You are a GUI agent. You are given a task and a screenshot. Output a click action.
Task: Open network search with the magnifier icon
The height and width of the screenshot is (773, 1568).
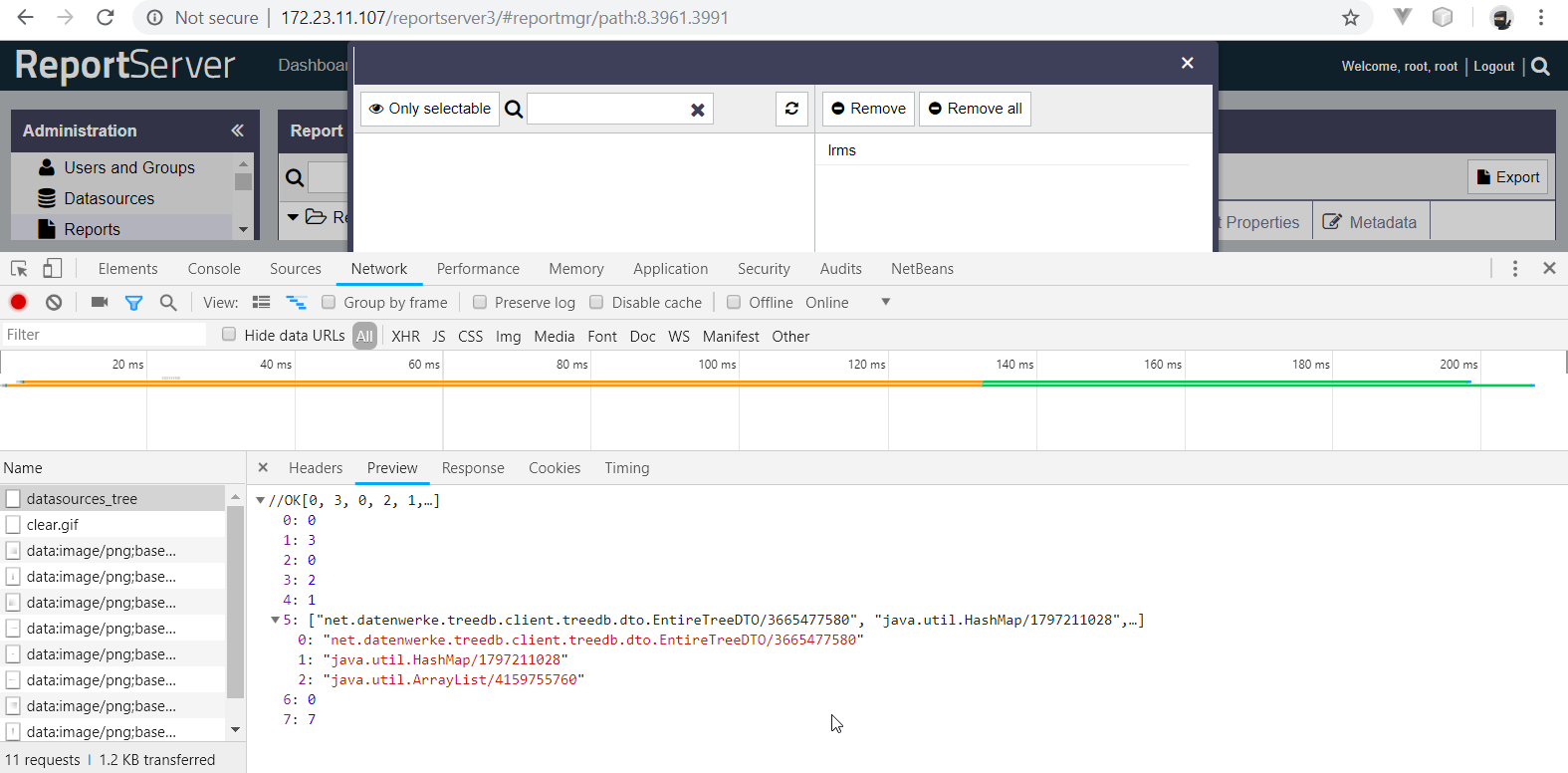[x=168, y=302]
